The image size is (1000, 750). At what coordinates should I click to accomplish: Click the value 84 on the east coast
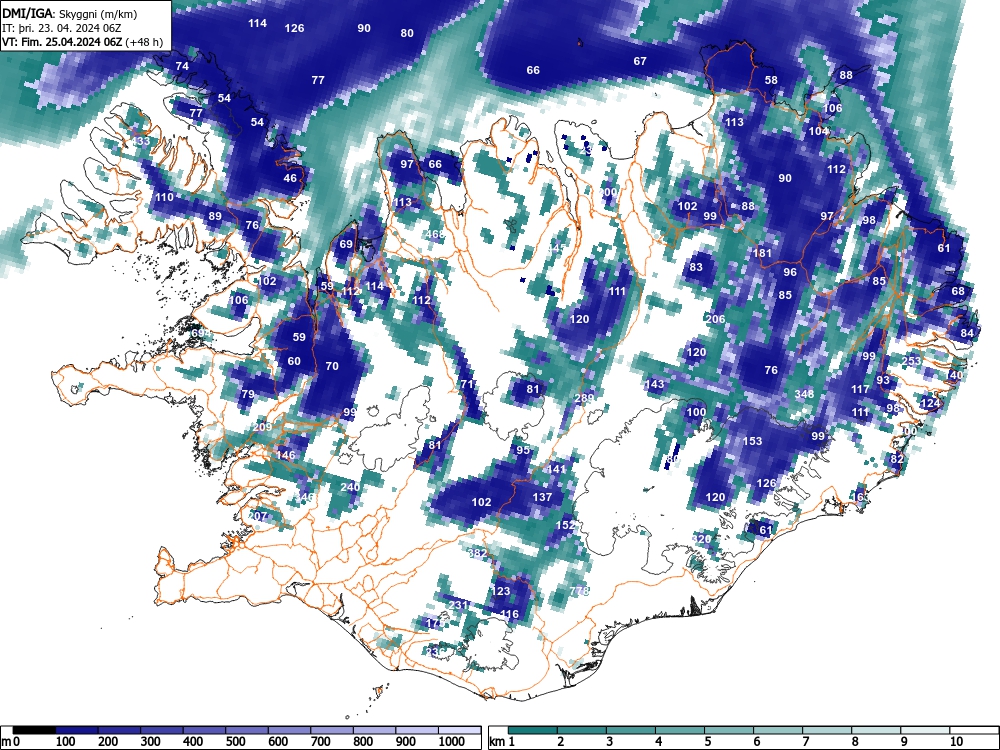pyautogui.click(x=967, y=333)
